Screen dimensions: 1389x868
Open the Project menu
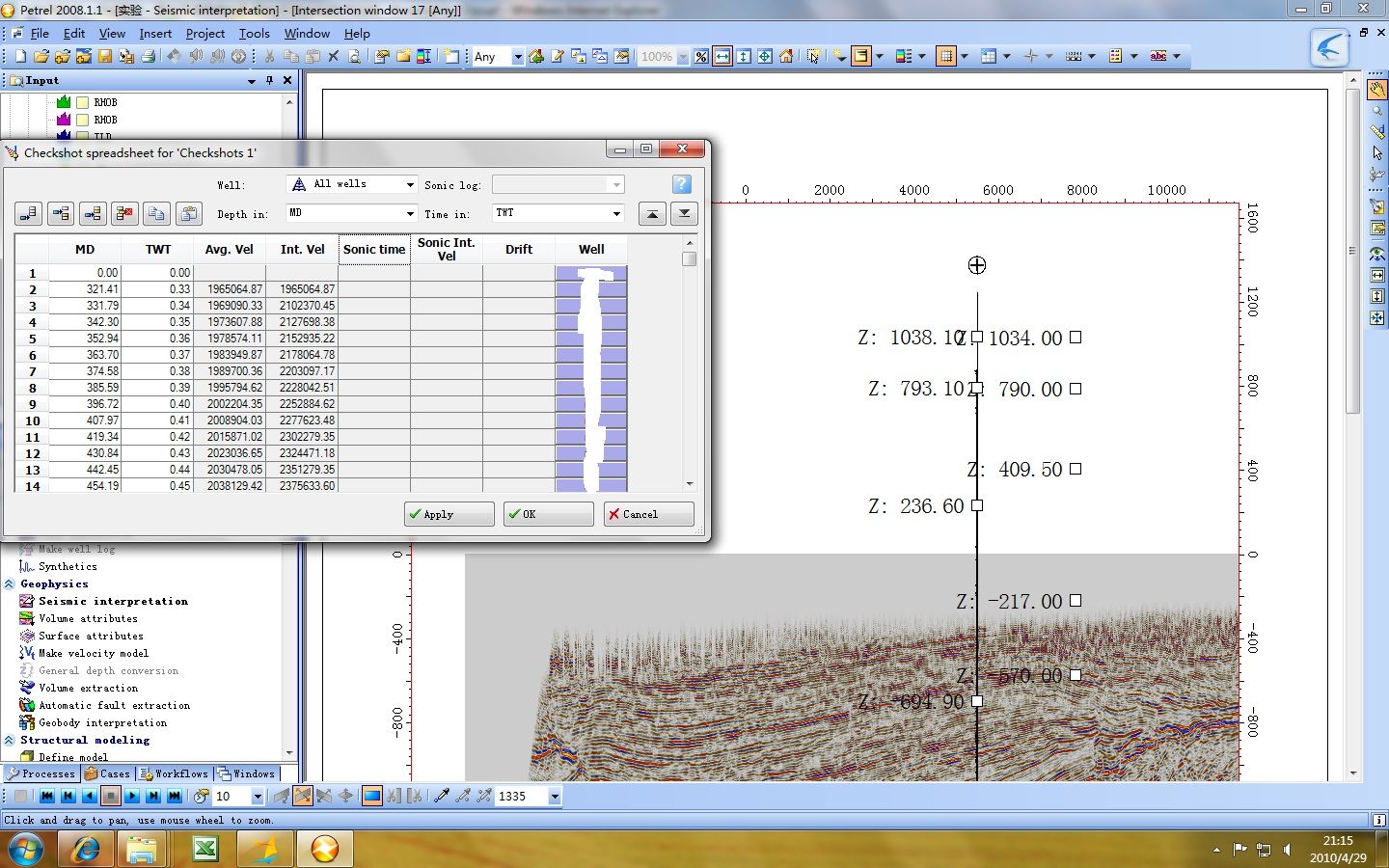(205, 33)
